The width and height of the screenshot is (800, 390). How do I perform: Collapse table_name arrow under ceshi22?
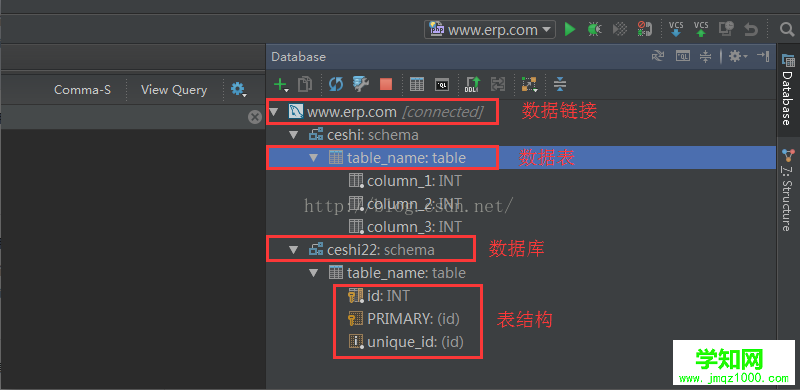[x=313, y=273]
